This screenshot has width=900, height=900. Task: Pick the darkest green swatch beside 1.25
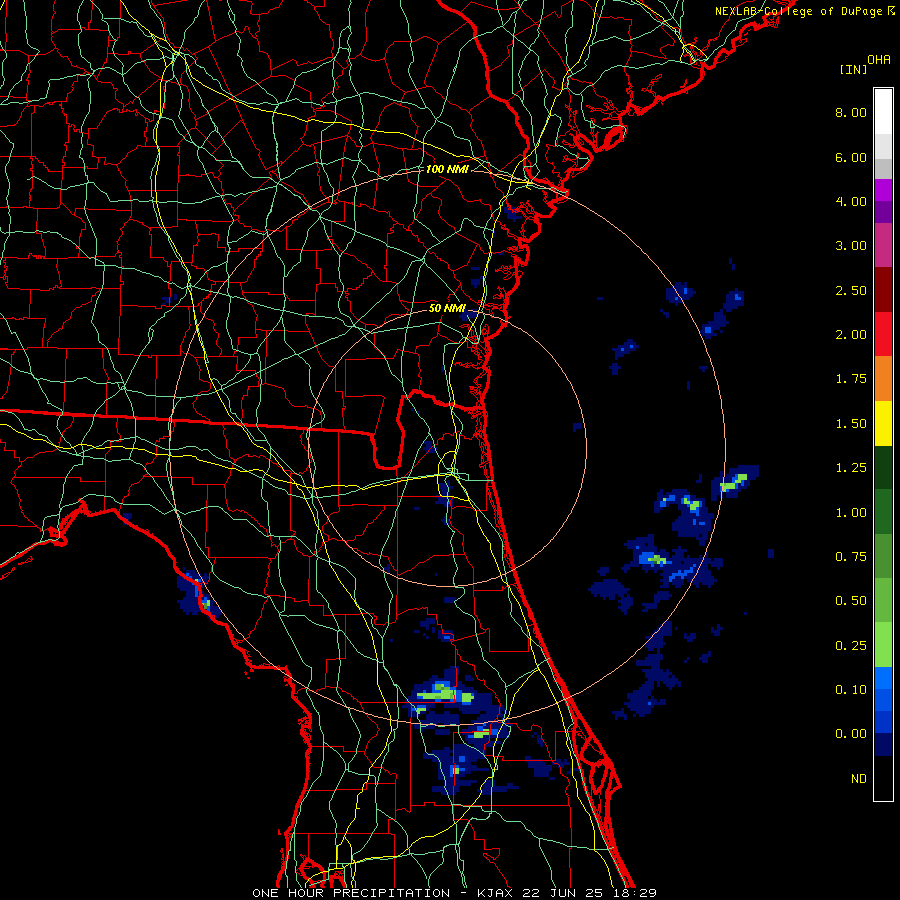(x=883, y=467)
